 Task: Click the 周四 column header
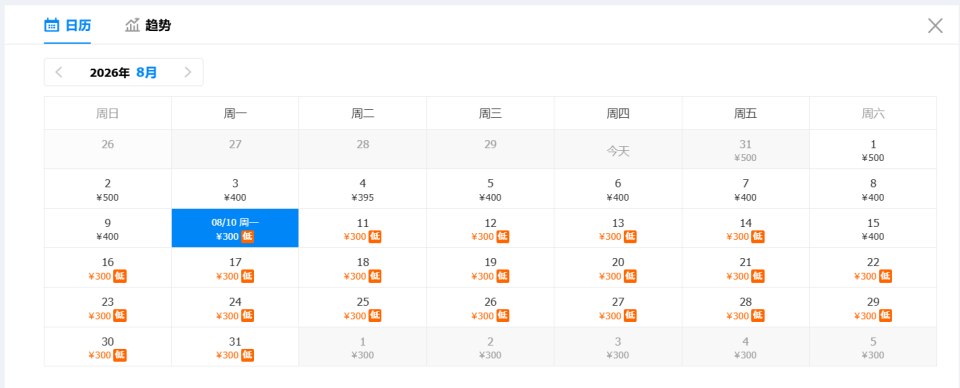pos(618,113)
